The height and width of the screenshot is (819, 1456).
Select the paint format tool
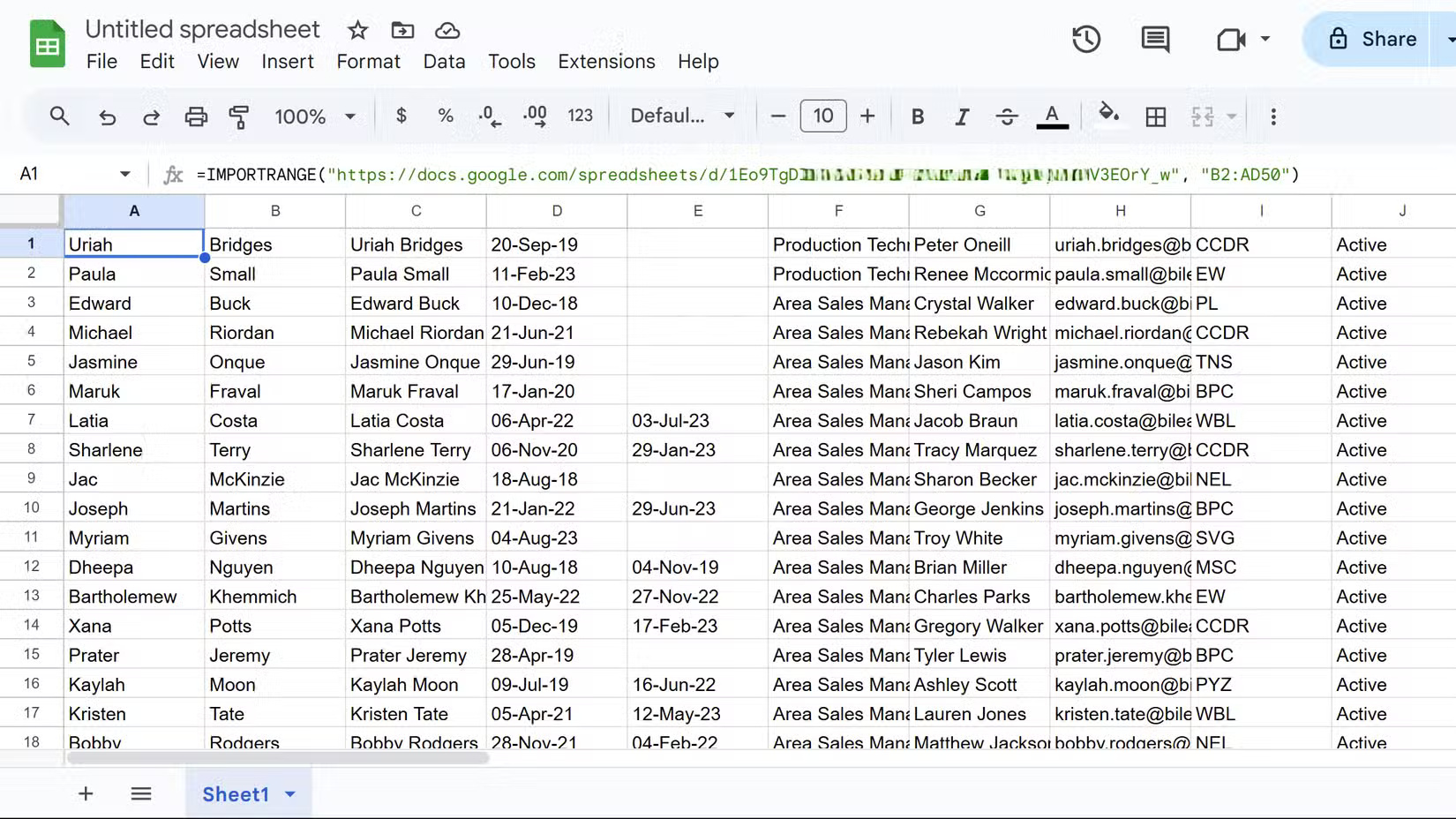pos(239,116)
